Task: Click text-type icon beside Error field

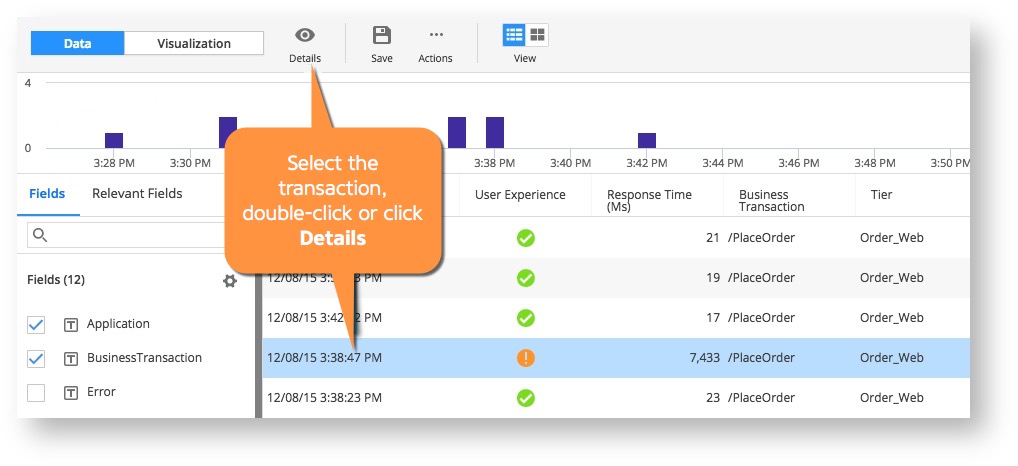Action: coord(71,393)
